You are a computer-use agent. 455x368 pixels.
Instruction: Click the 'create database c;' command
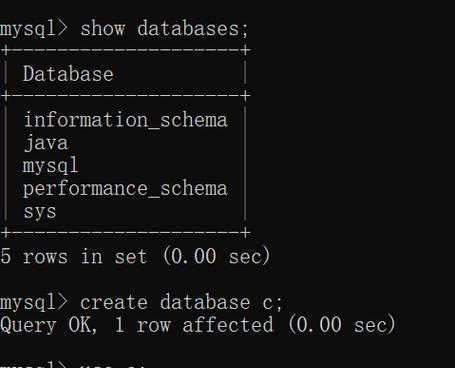point(181,303)
